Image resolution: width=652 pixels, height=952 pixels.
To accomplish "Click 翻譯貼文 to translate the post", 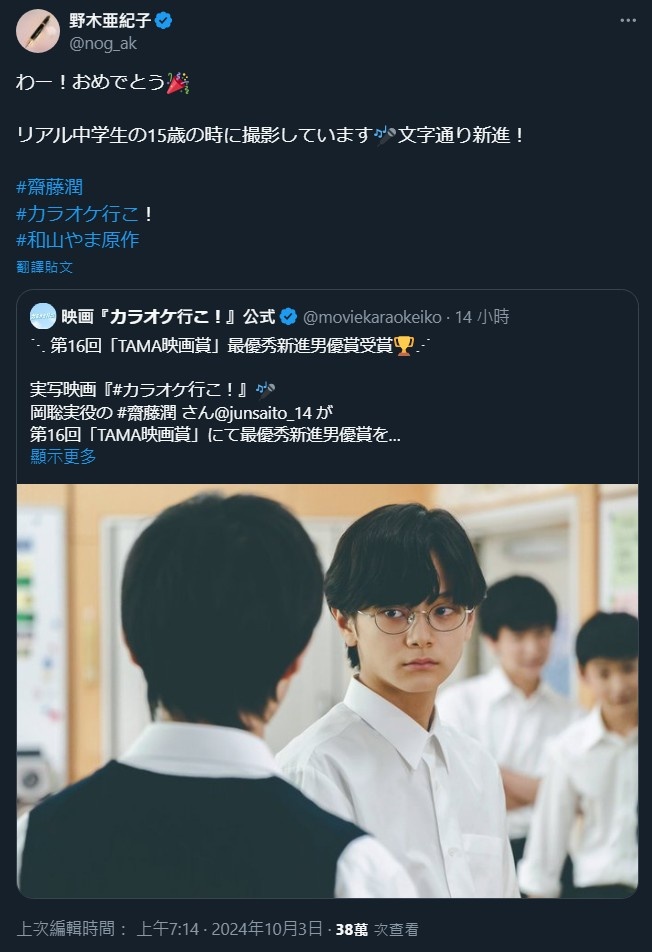I will click(44, 267).
